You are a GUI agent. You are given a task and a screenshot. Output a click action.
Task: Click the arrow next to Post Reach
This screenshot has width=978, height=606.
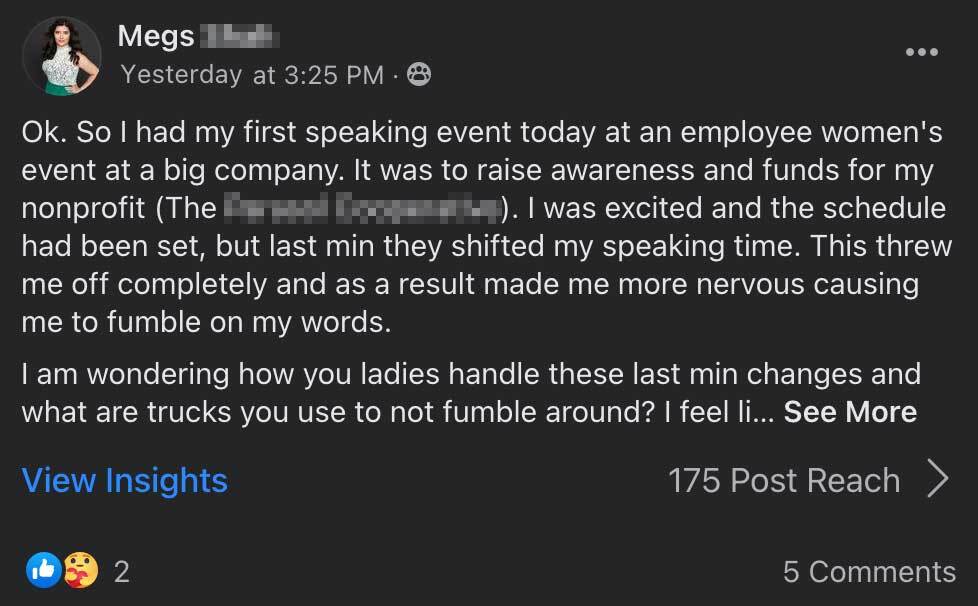click(x=937, y=480)
